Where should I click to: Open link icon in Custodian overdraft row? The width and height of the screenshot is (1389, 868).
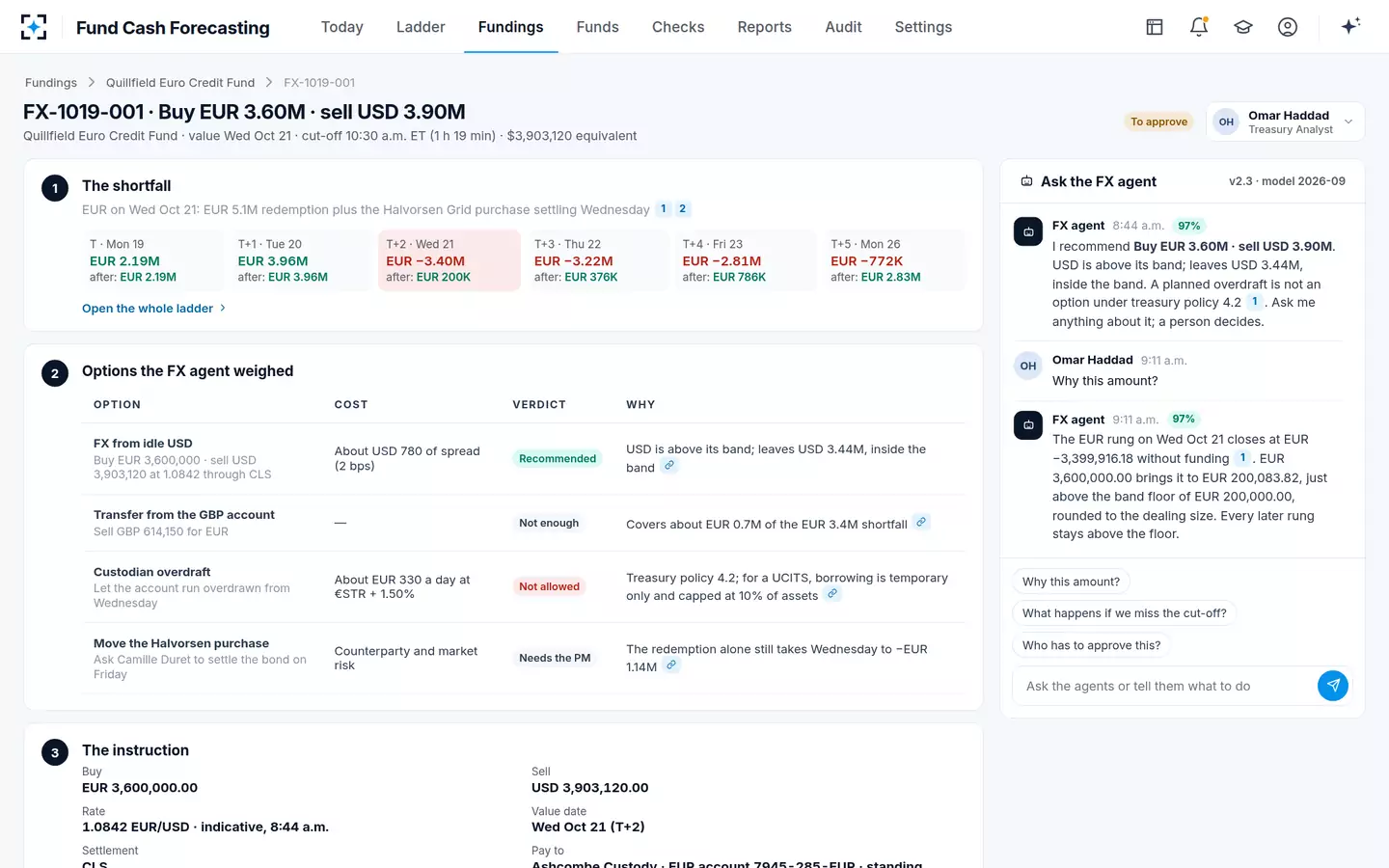[832, 594]
